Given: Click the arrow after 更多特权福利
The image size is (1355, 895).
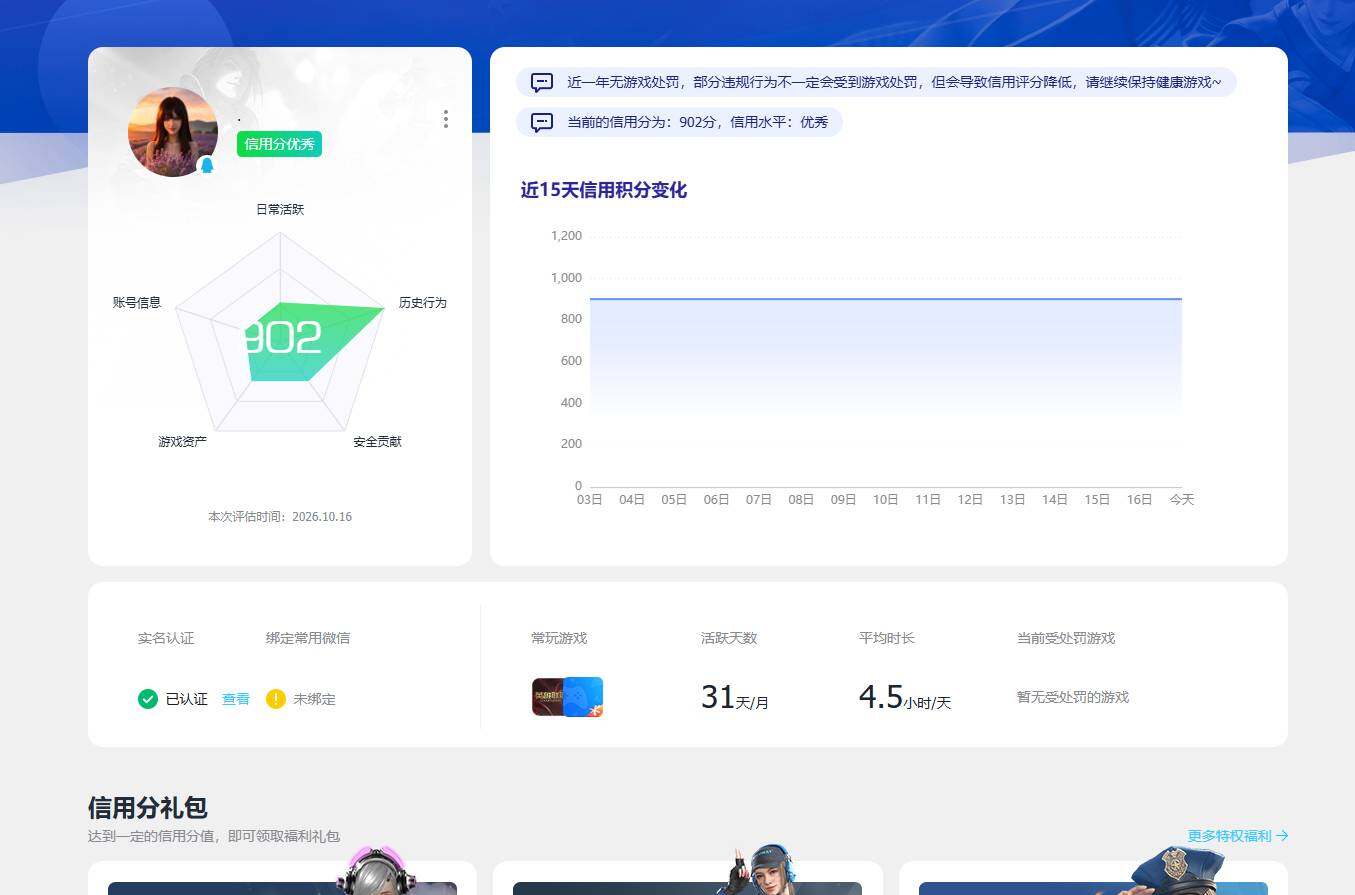Looking at the screenshot, I should tap(1282, 836).
